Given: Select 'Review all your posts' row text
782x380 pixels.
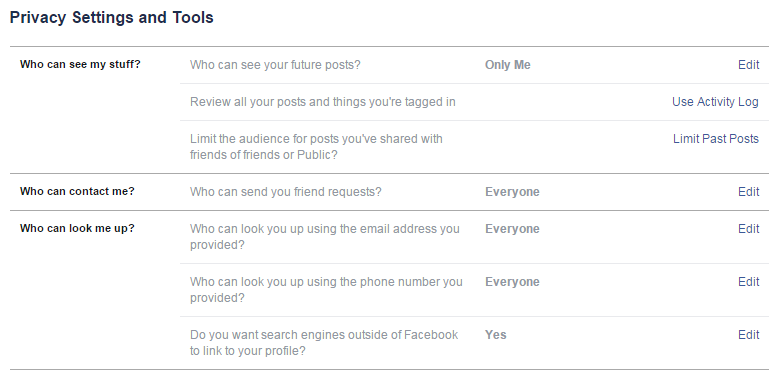Looking at the screenshot, I should click(323, 102).
